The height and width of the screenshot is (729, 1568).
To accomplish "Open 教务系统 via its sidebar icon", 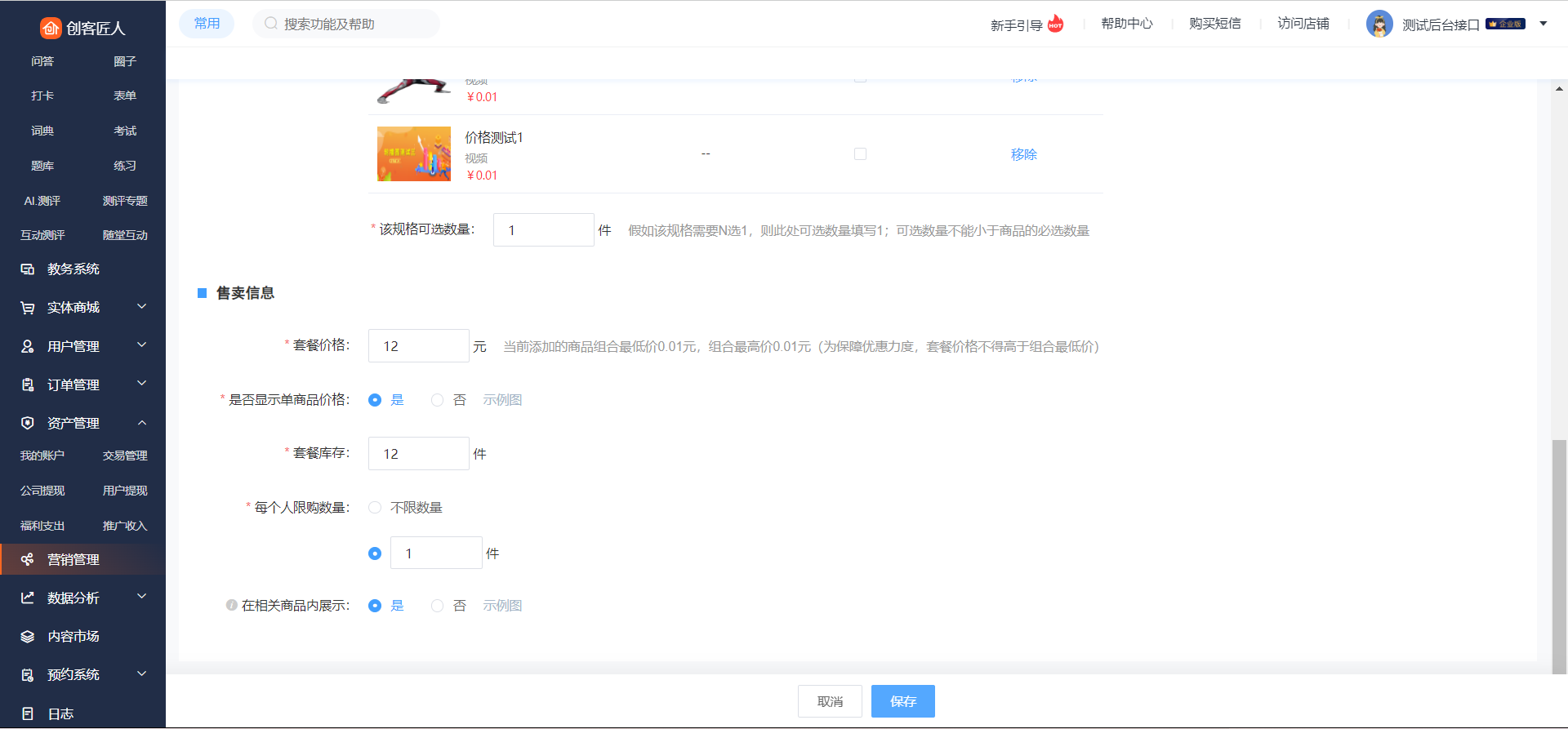I will coord(28,269).
